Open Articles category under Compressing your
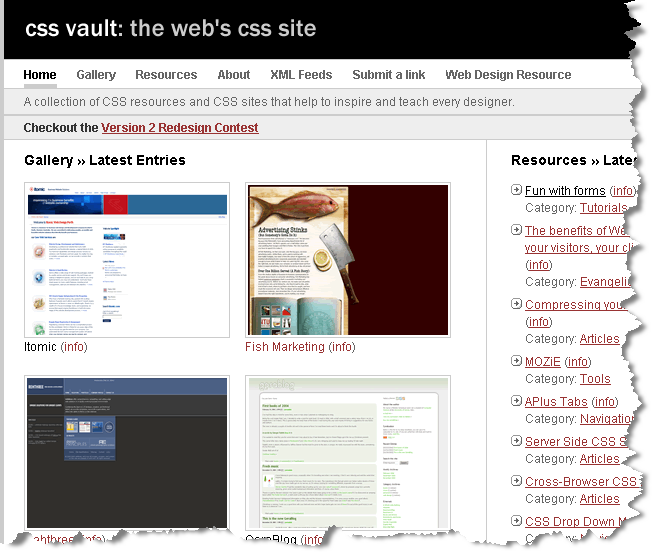 click(600, 339)
